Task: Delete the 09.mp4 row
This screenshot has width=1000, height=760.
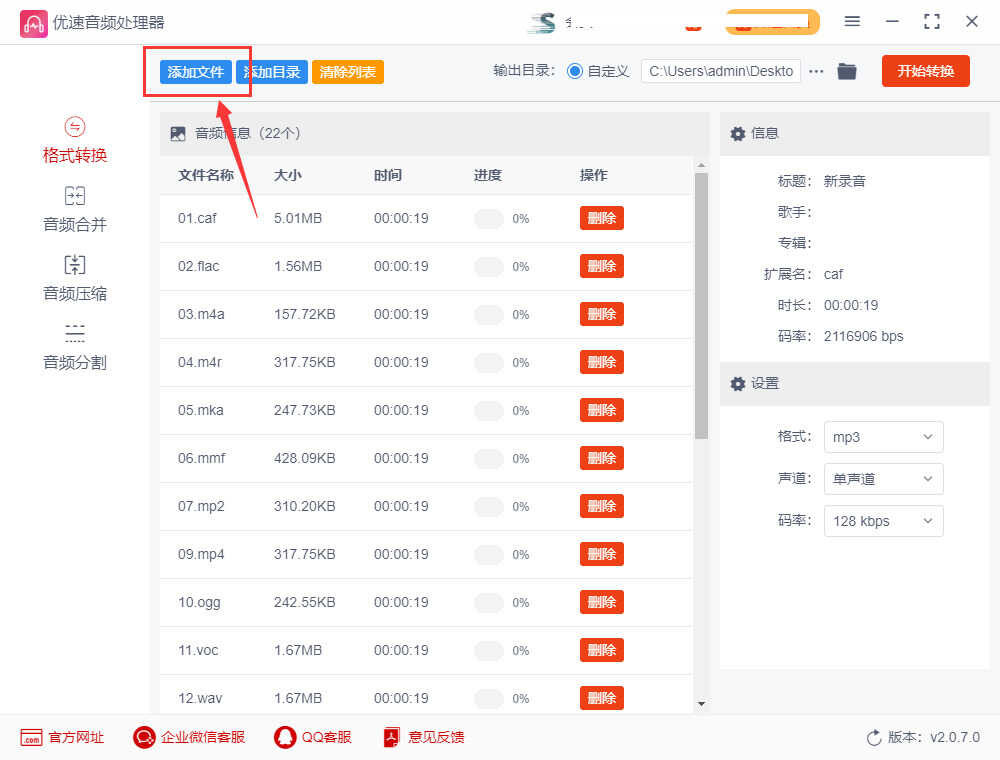Action: pos(601,554)
